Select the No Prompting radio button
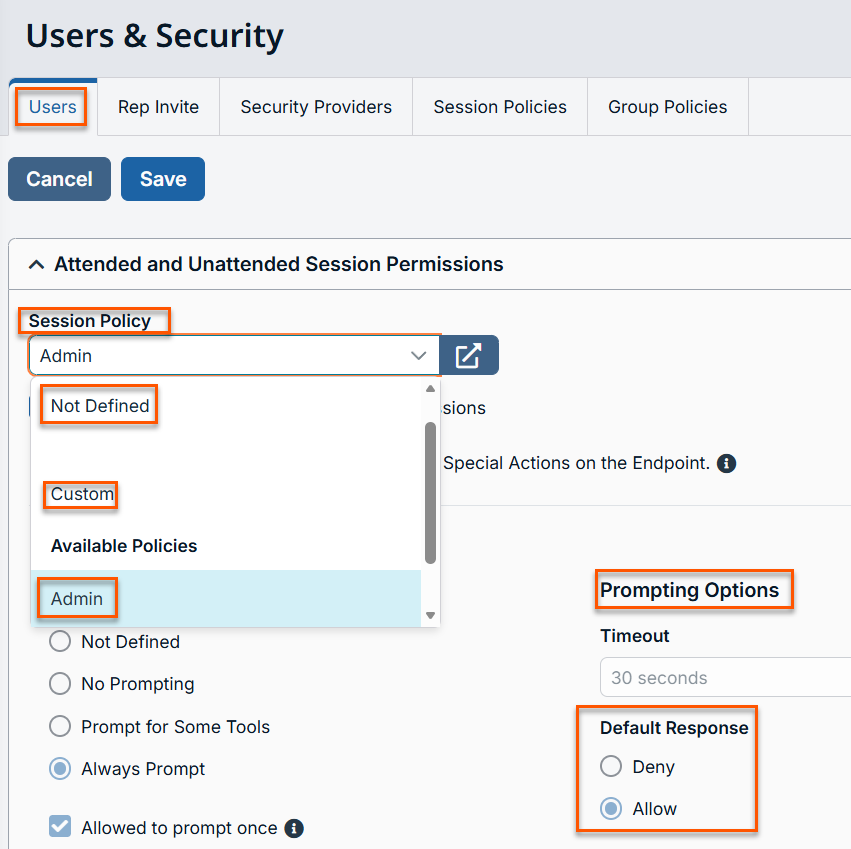The image size is (851, 849). coord(60,684)
